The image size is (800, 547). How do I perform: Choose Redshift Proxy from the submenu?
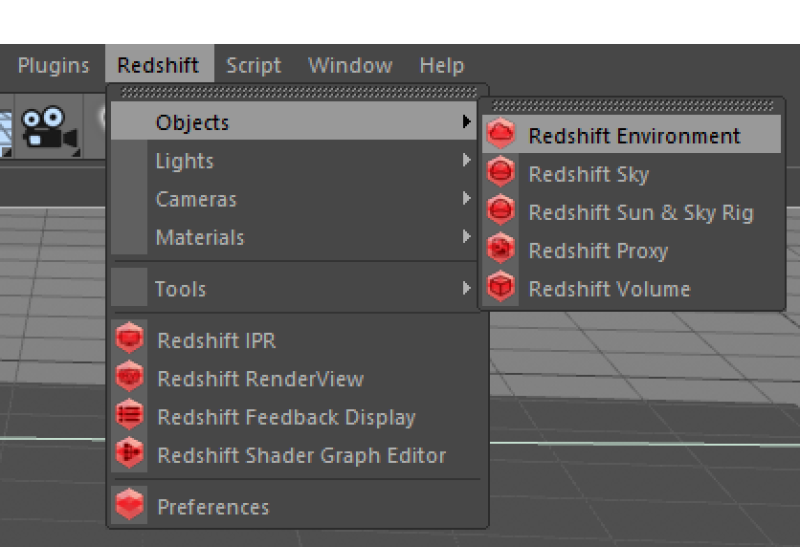[631, 250]
